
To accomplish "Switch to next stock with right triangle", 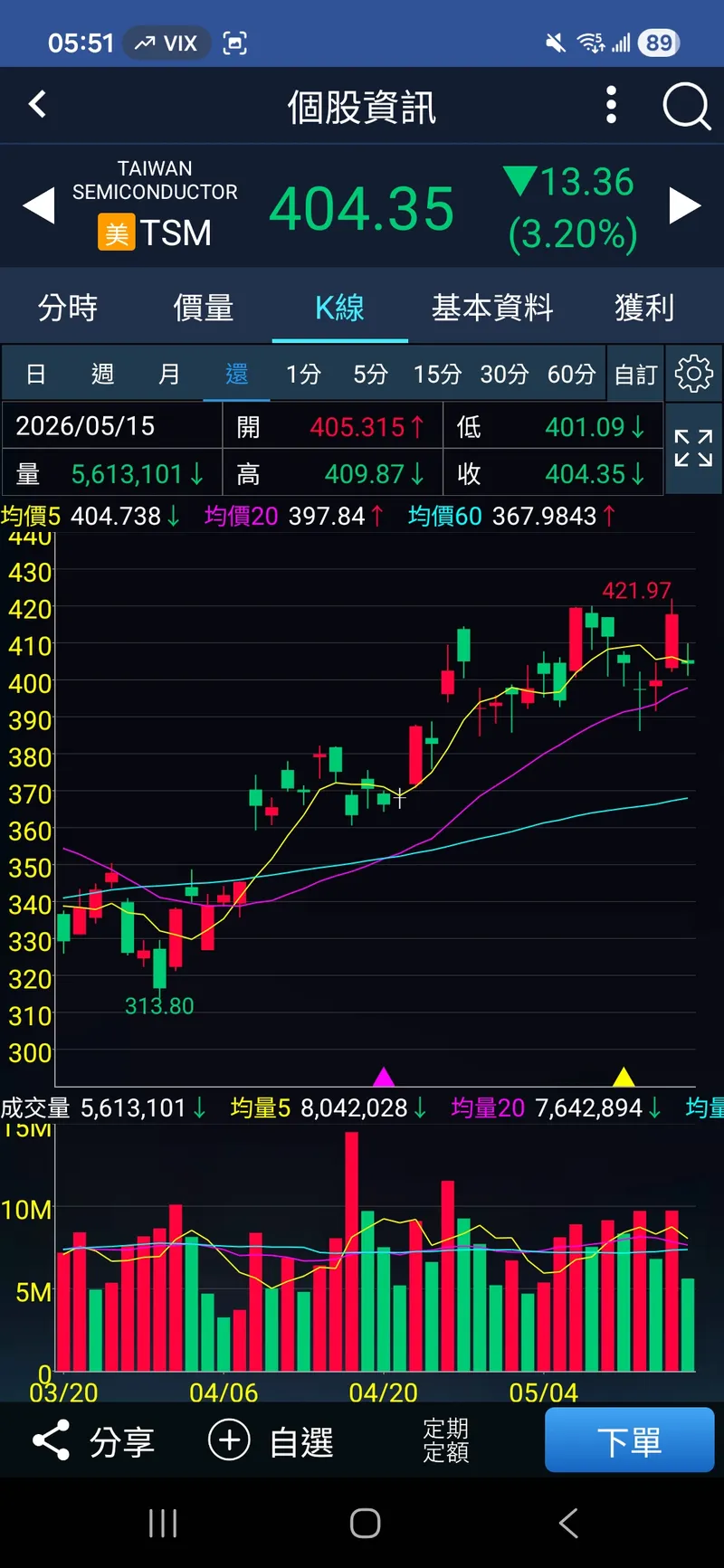I will [x=685, y=206].
